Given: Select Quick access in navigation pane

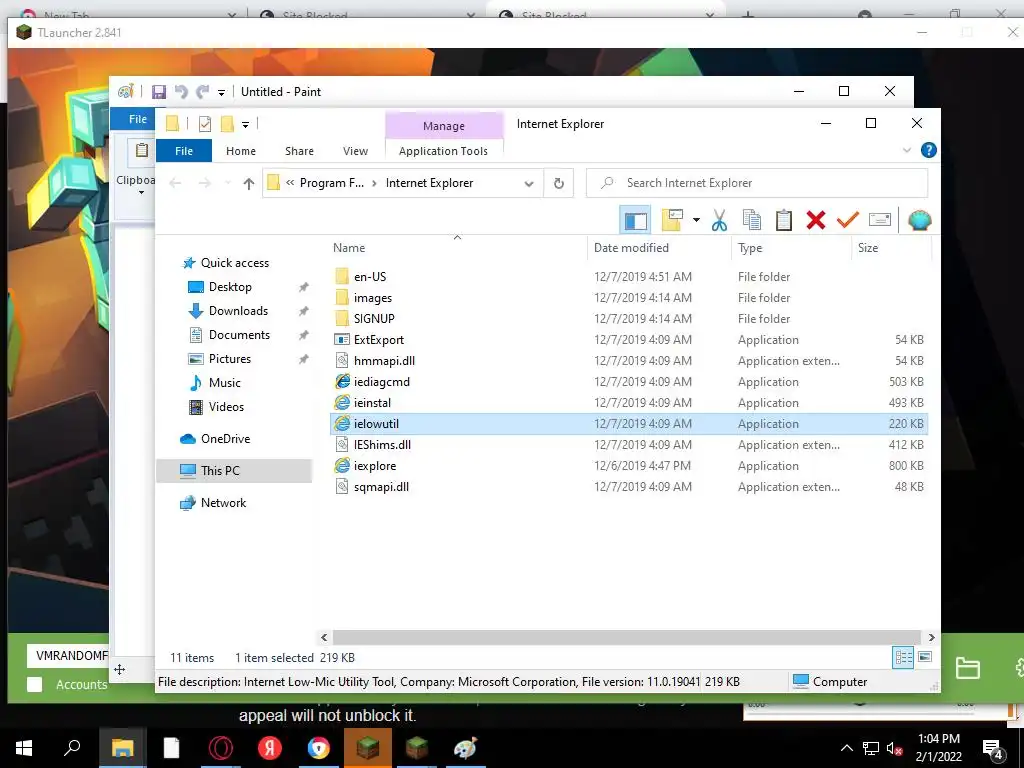Looking at the screenshot, I should coord(234,263).
